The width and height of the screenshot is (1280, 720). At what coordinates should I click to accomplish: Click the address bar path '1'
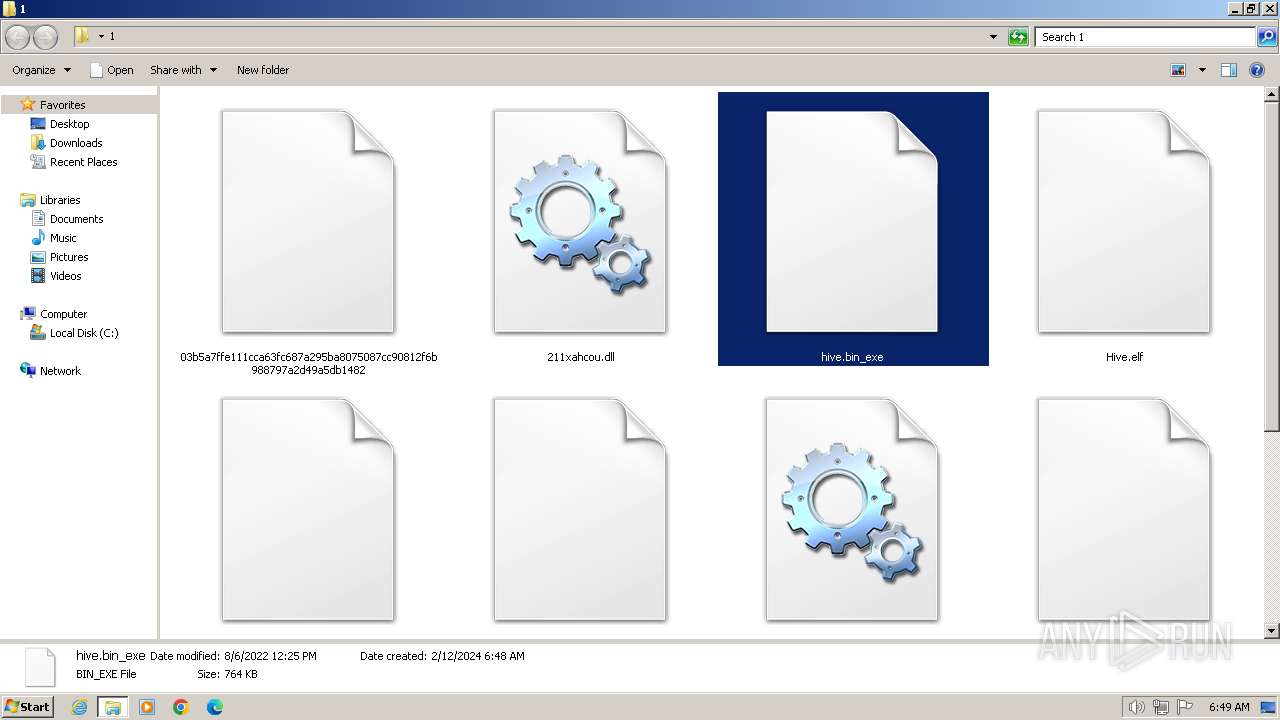click(112, 36)
